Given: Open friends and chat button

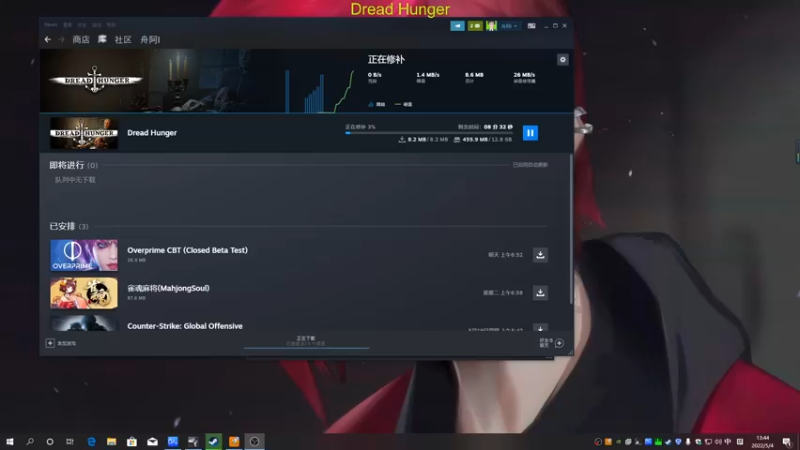Looking at the screenshot, I should click(x=552, y=343).
